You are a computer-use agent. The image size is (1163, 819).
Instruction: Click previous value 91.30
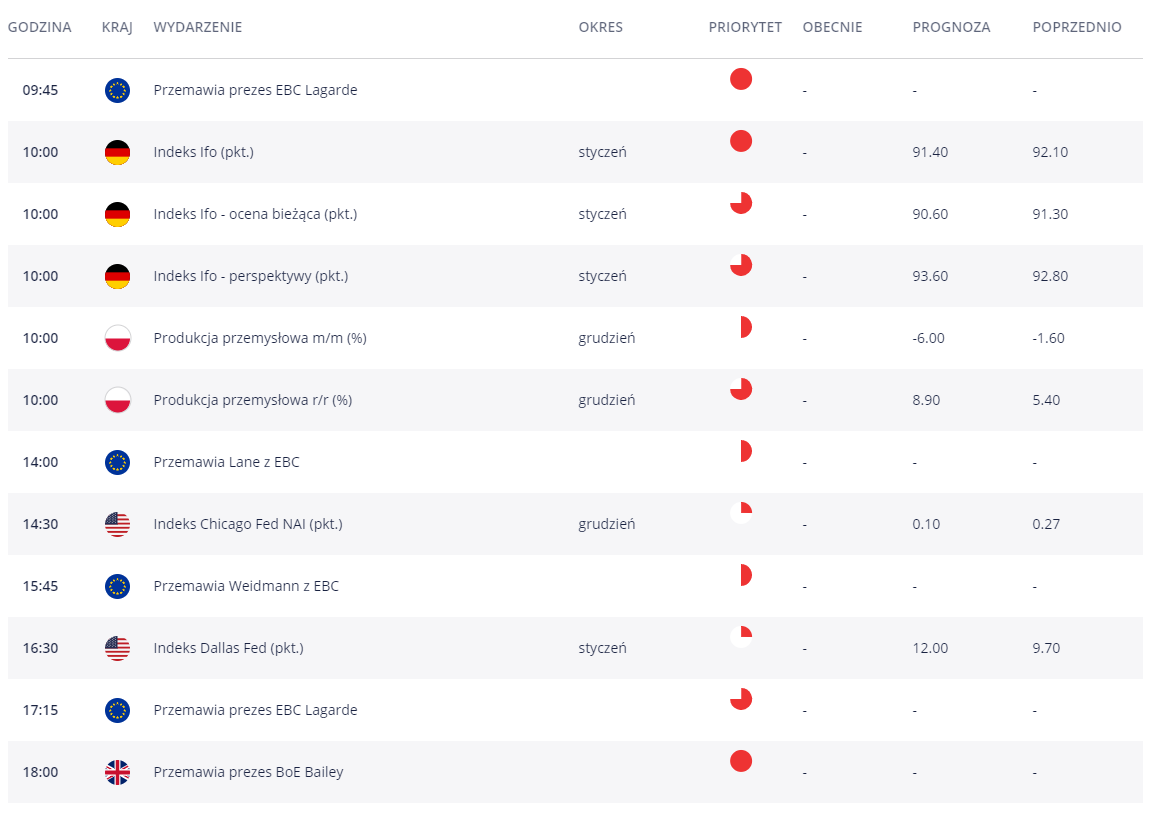(x=1050, y=214)
